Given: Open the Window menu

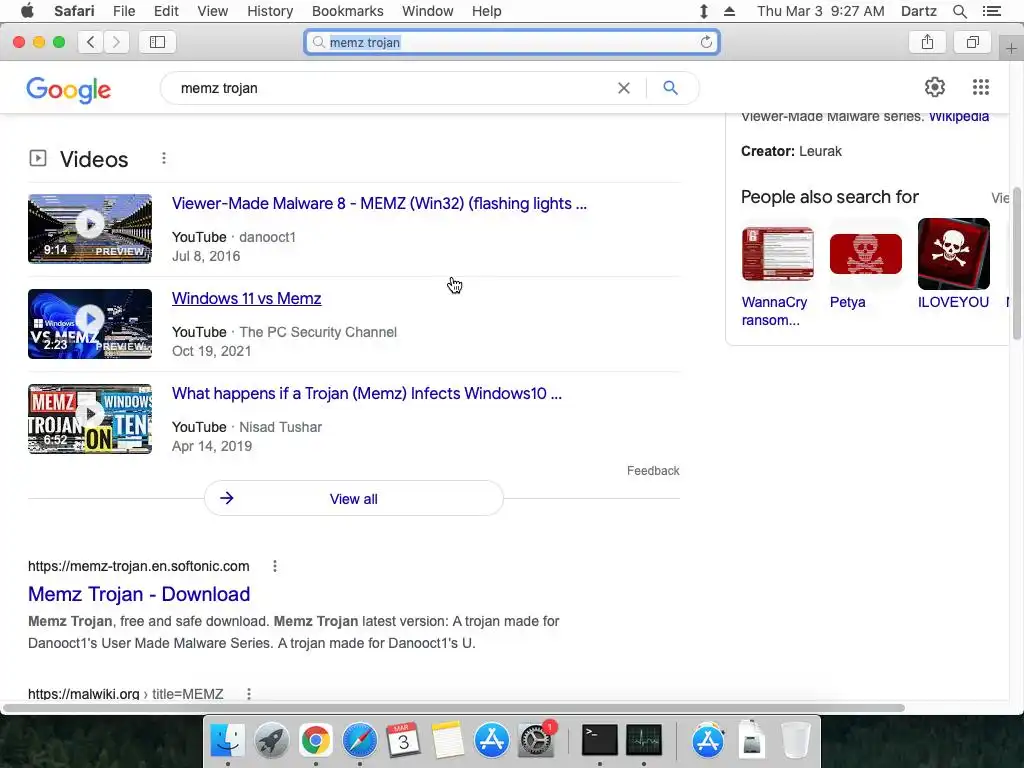Looking at the screenshot, I should click(x=428, y=11).
